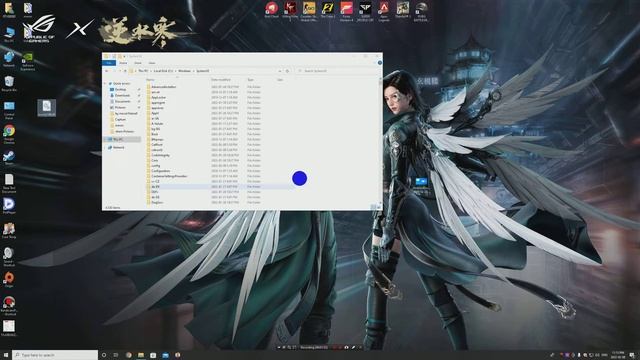Open the Recycle Bin on desktop
Screen dimensions: 640x360
(x=9, y=84)
